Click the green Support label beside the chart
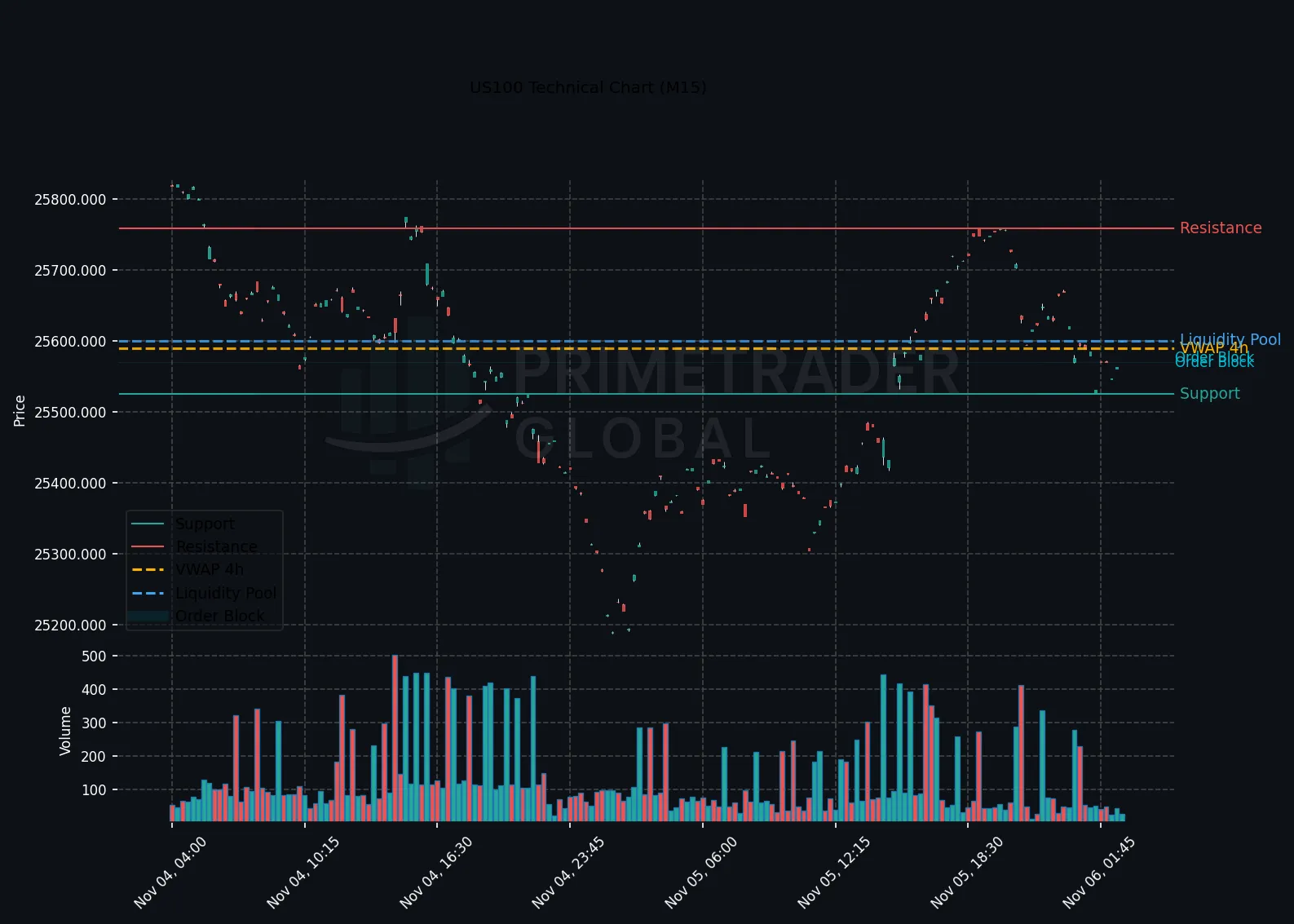Viewport: 1294px width, 924px height. click(x=1210, y=394)
